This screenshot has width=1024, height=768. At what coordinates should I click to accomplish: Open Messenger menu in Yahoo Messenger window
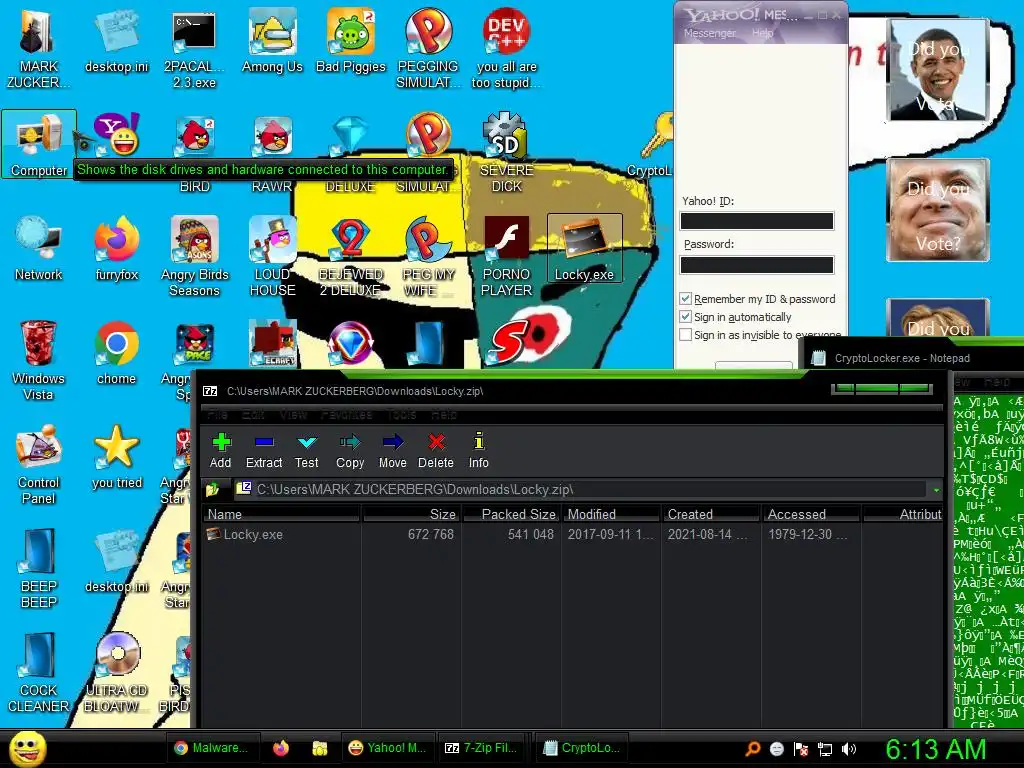tap(709, 33)
